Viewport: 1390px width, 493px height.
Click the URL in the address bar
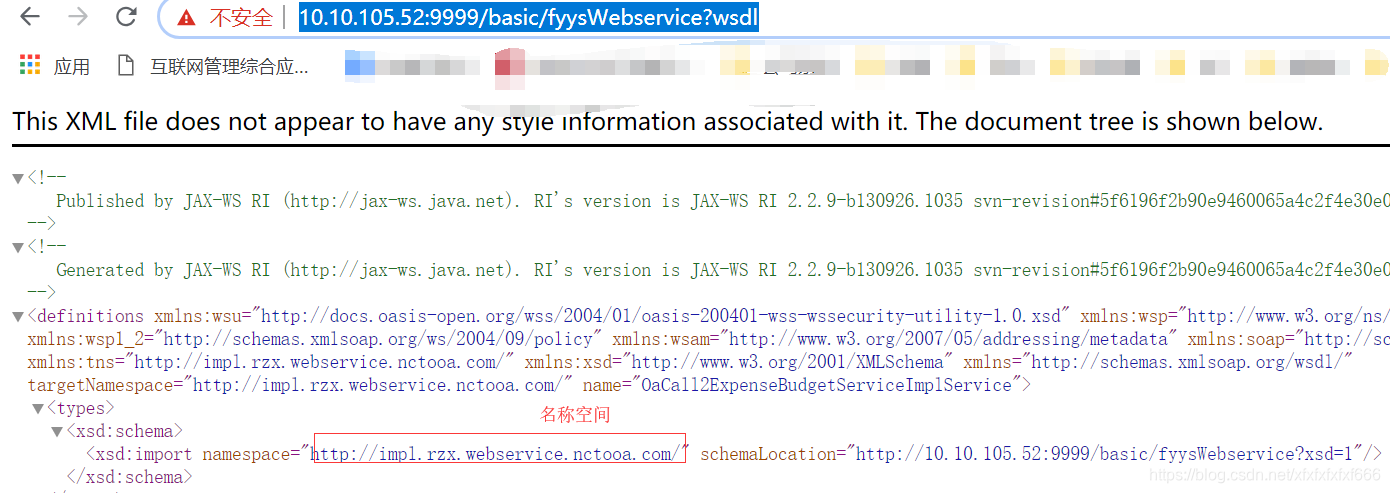529,18
